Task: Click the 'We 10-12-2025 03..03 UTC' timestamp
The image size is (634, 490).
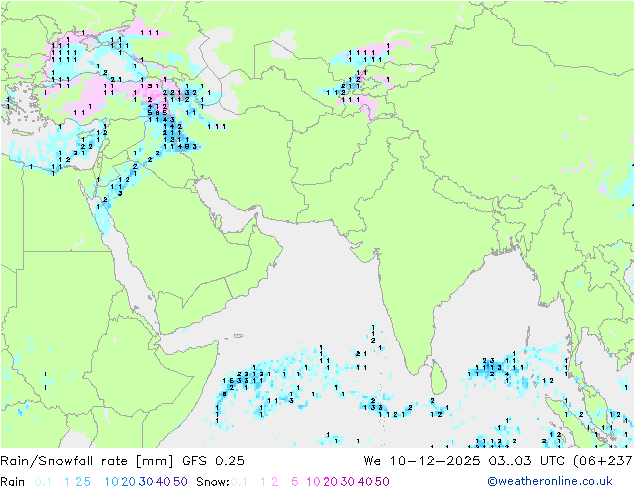Action: point(466,461)
